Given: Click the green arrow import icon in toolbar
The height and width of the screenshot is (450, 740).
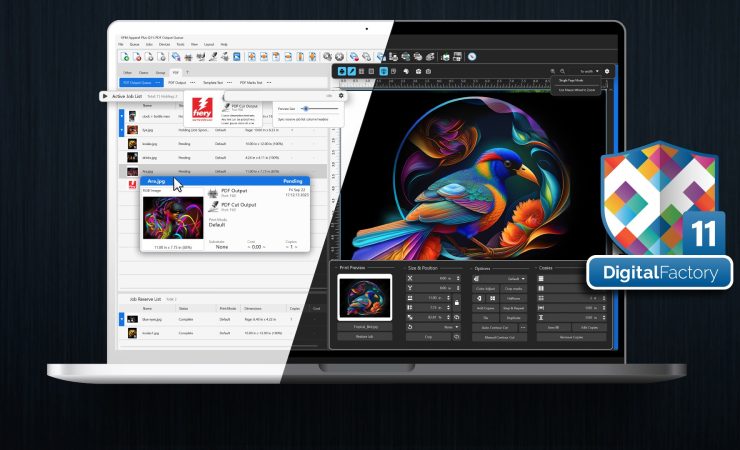Looking at the screenshot, I should tap(445, 57).
